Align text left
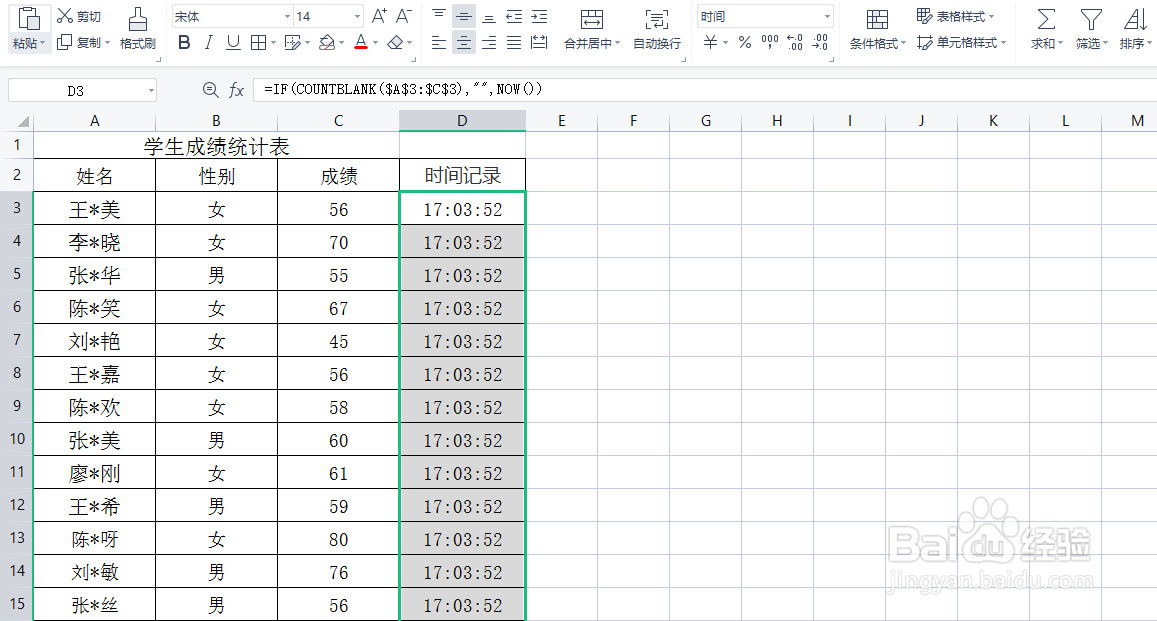 438,43
